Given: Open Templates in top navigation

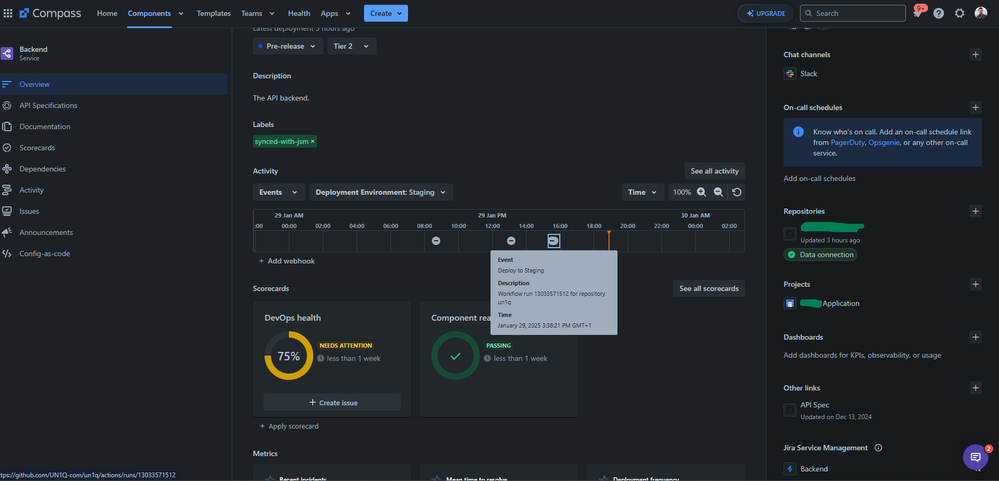Looking at the screenshot, I should [213, 13].
